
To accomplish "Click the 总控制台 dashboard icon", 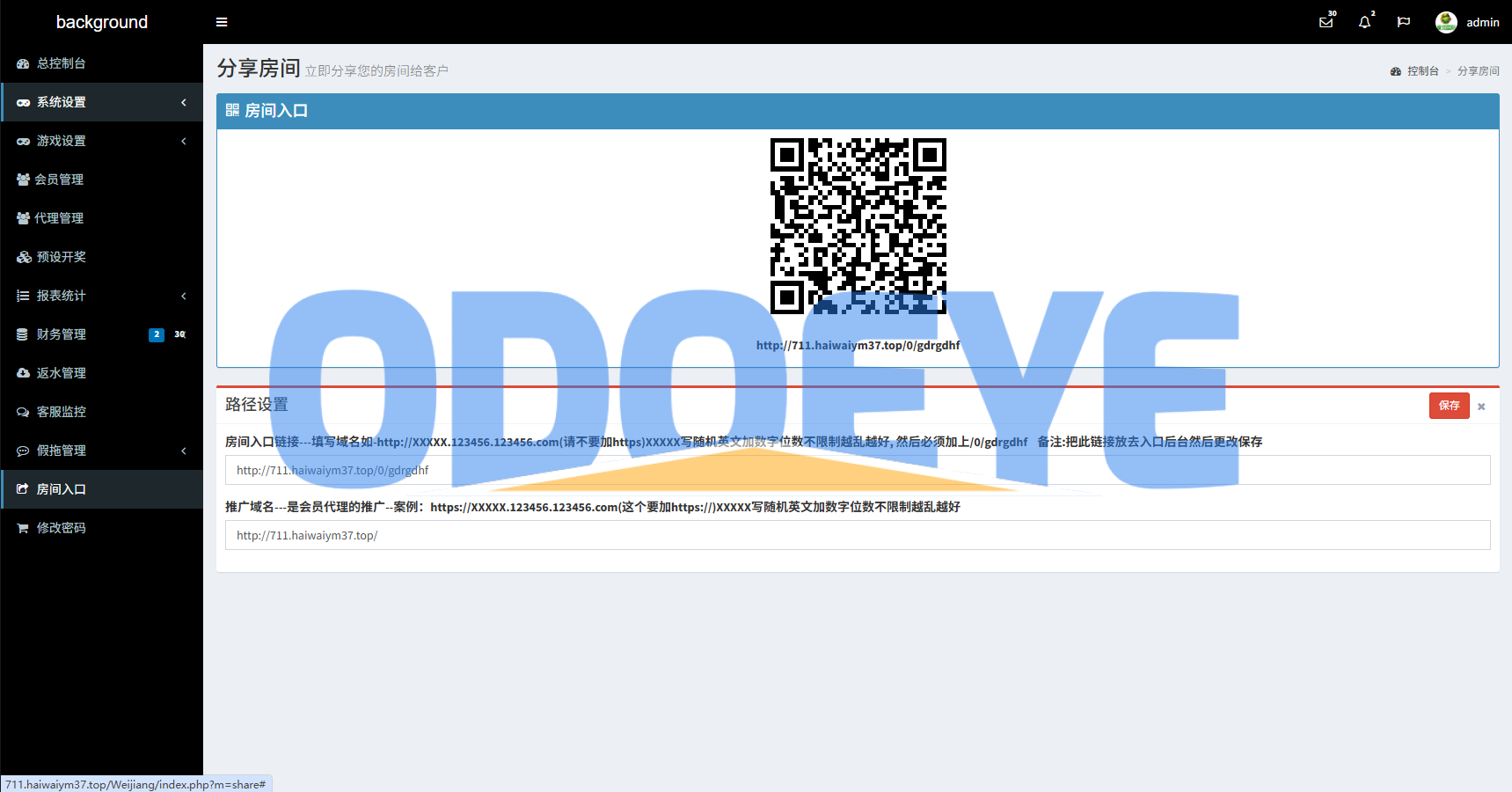I will click(x=24, y=63).
